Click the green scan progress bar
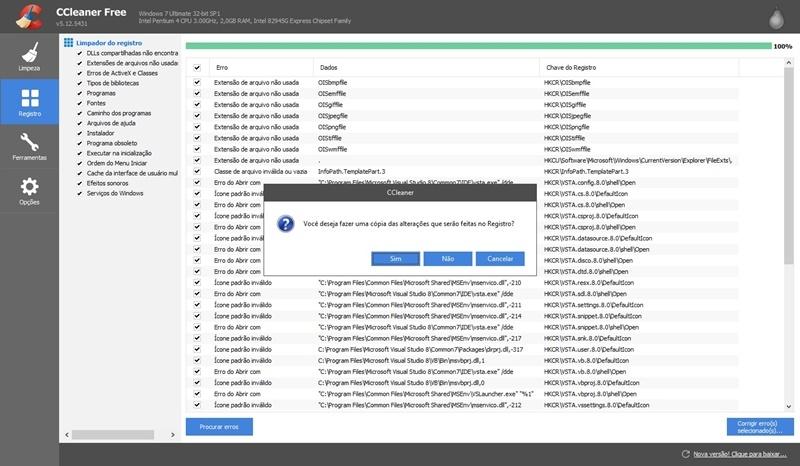 [x=479, y=46]
